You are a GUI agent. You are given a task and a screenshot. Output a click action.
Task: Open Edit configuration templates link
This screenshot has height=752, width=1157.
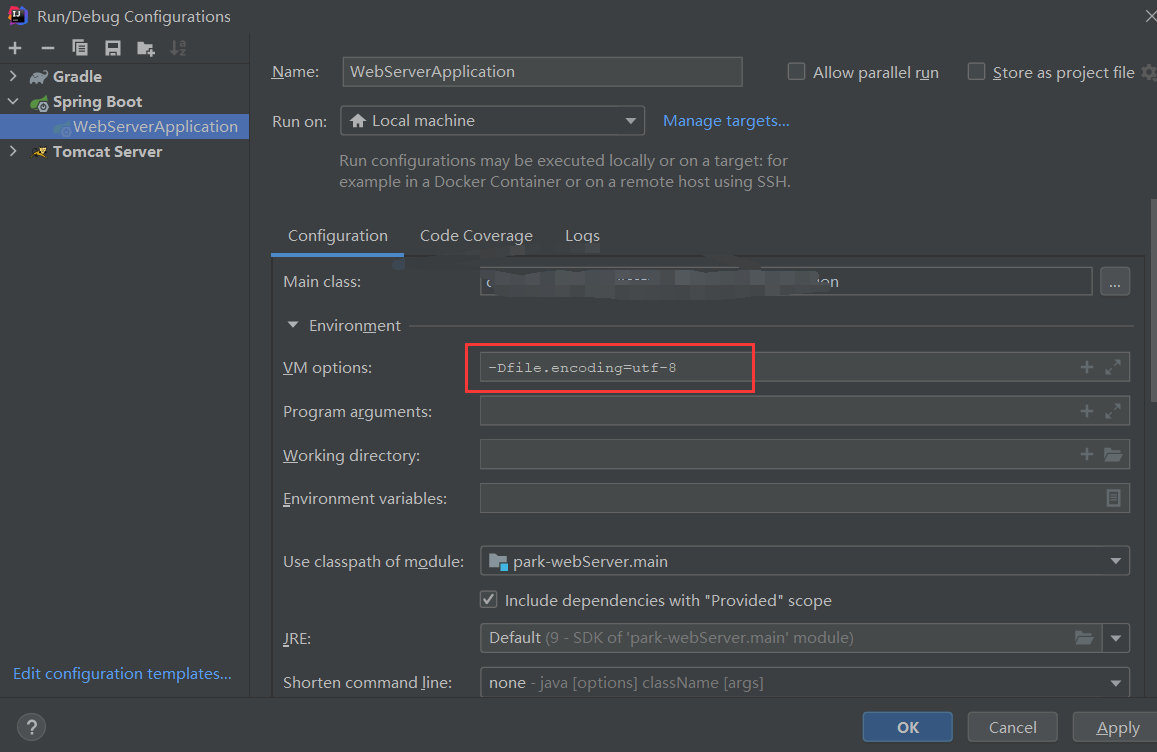pos(122,674)
